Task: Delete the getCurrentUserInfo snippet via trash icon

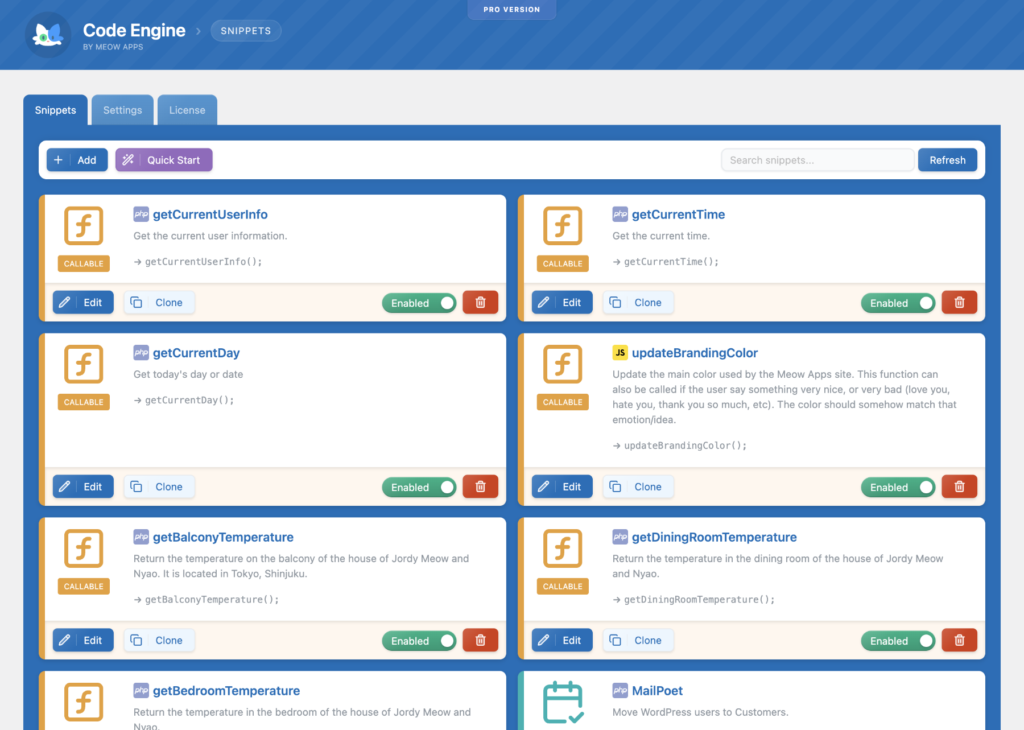Action: click(480, 303)
